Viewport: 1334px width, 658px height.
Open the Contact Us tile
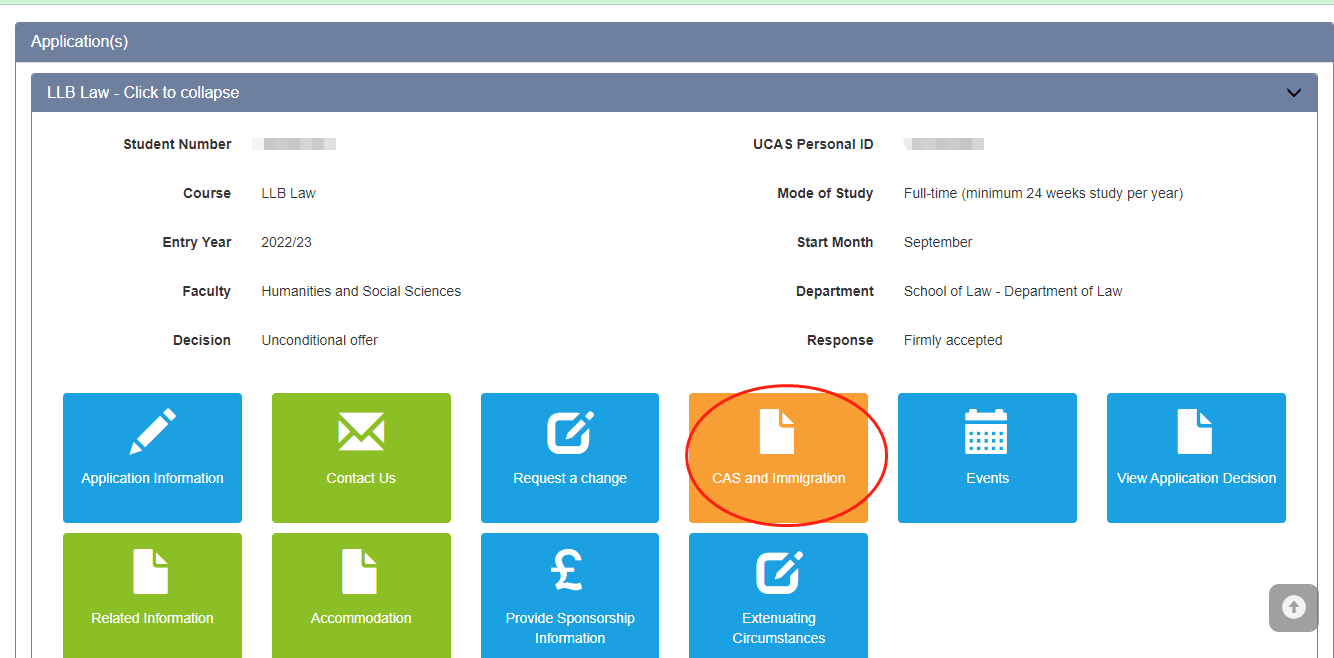(361, 458)
